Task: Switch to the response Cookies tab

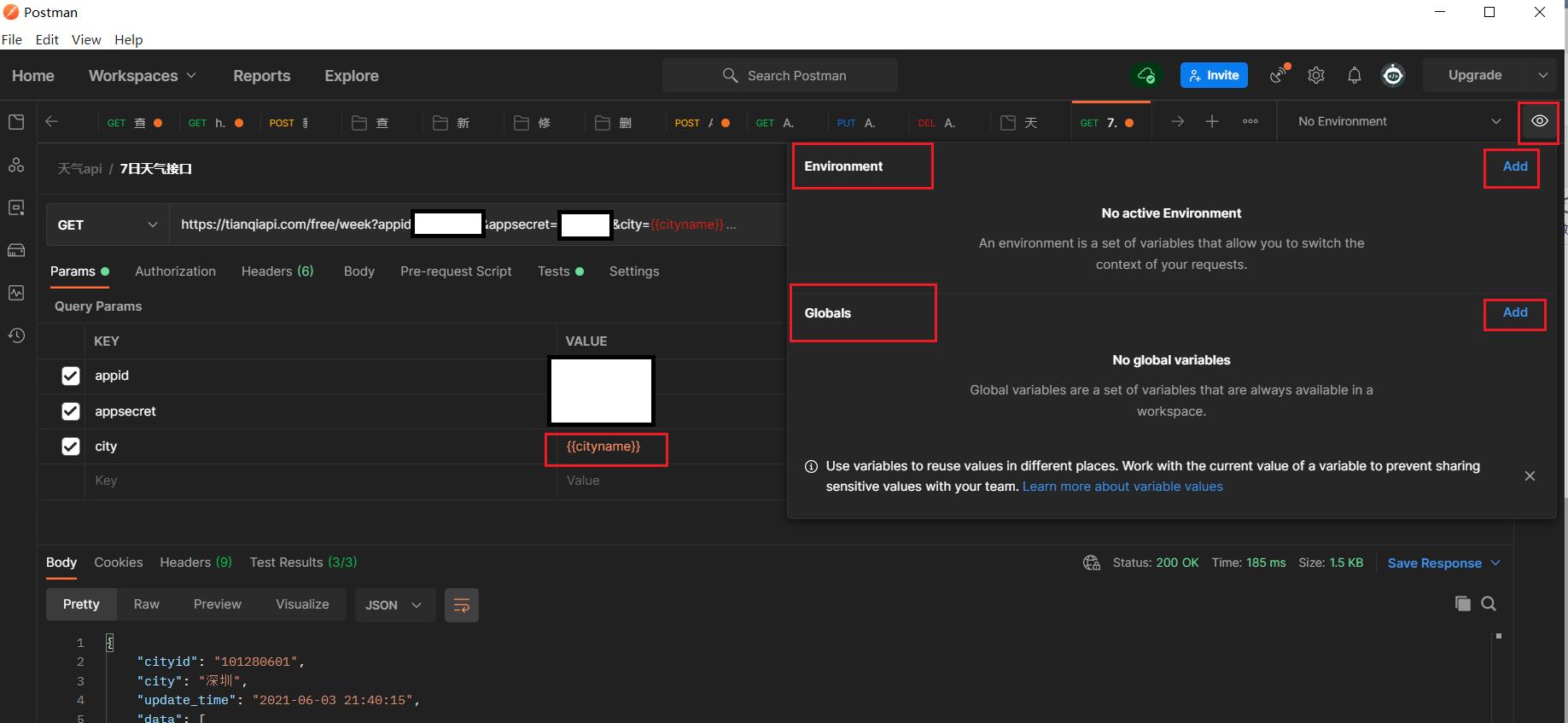Action: click(x=119, y=562)
